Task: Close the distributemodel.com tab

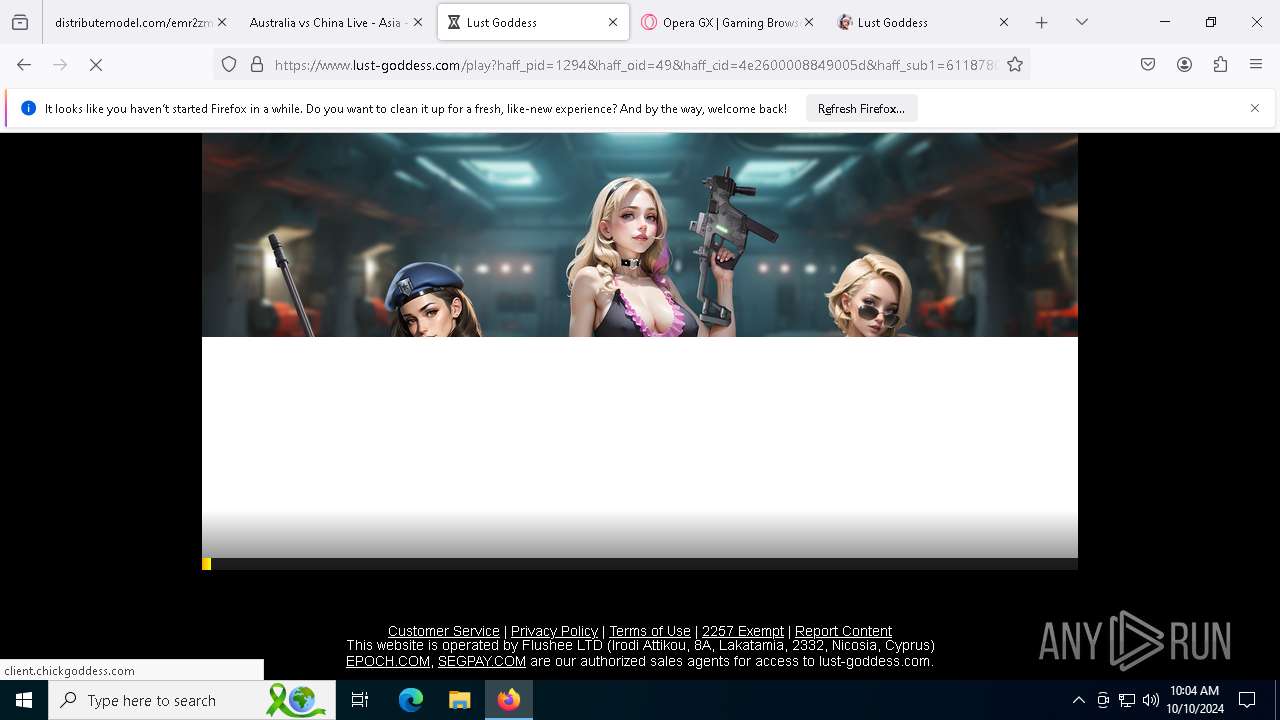Action: pyautogui.click(x=222, y=22)
